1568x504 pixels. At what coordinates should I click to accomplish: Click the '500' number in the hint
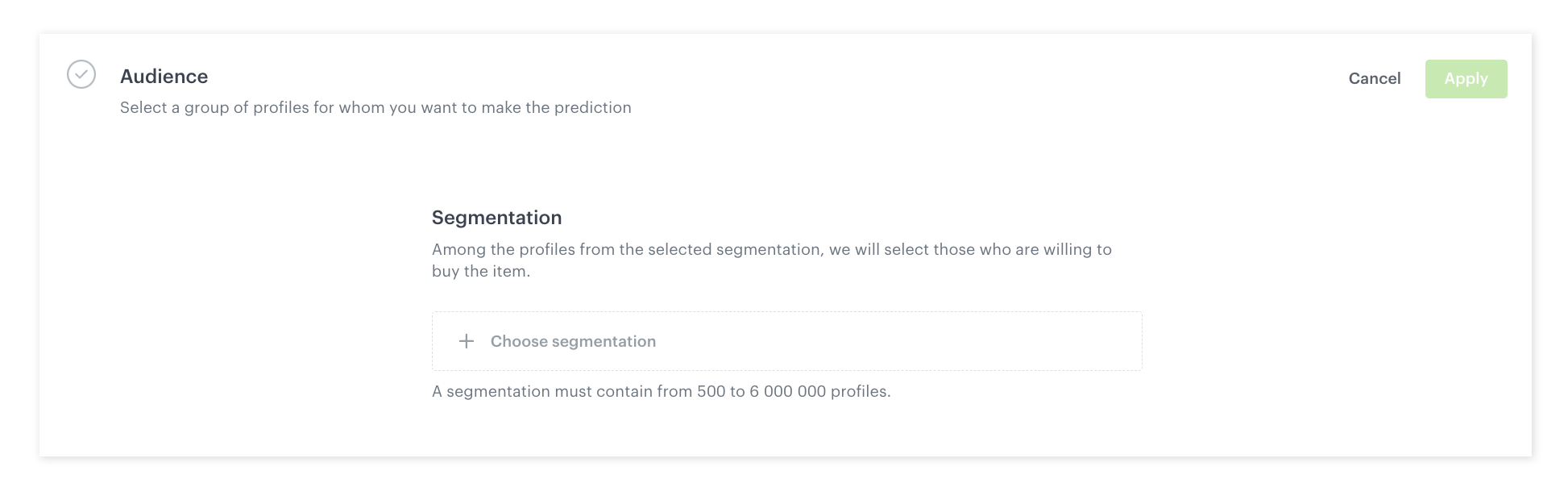click(x=711, y=392)
